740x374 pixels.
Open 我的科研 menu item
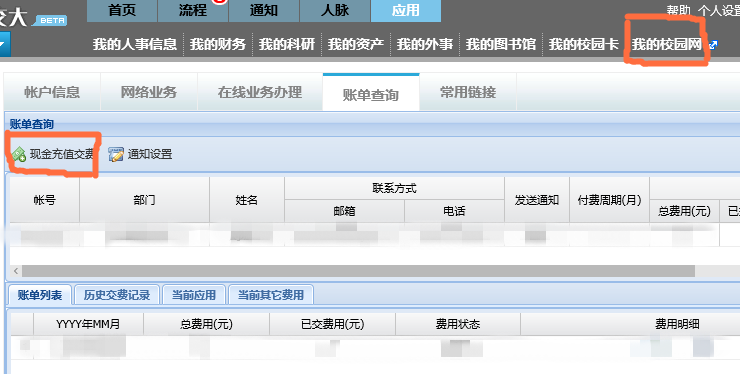coord(286,44)
